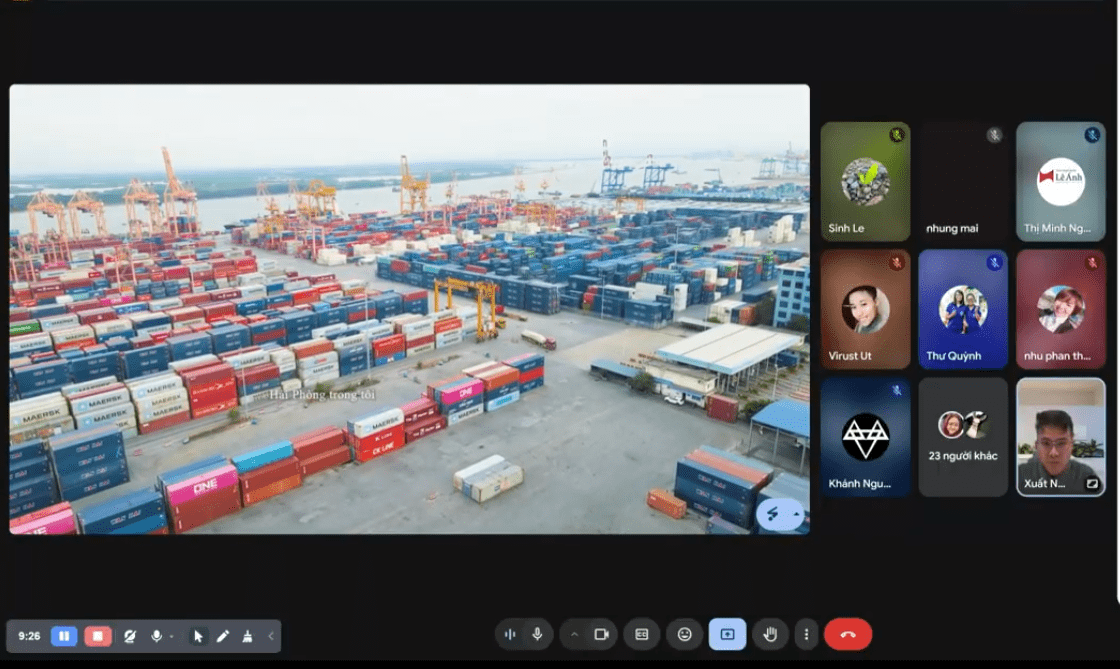Toggle the recorder's webcam-off icon

[x=130, y=636]
